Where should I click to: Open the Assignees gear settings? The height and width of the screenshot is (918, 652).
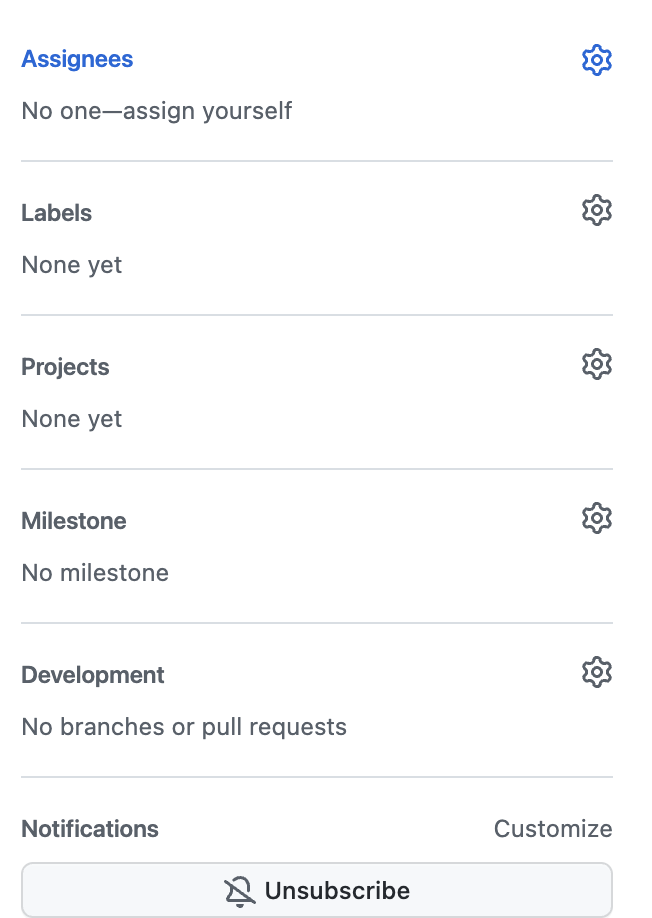coord(596,60)
